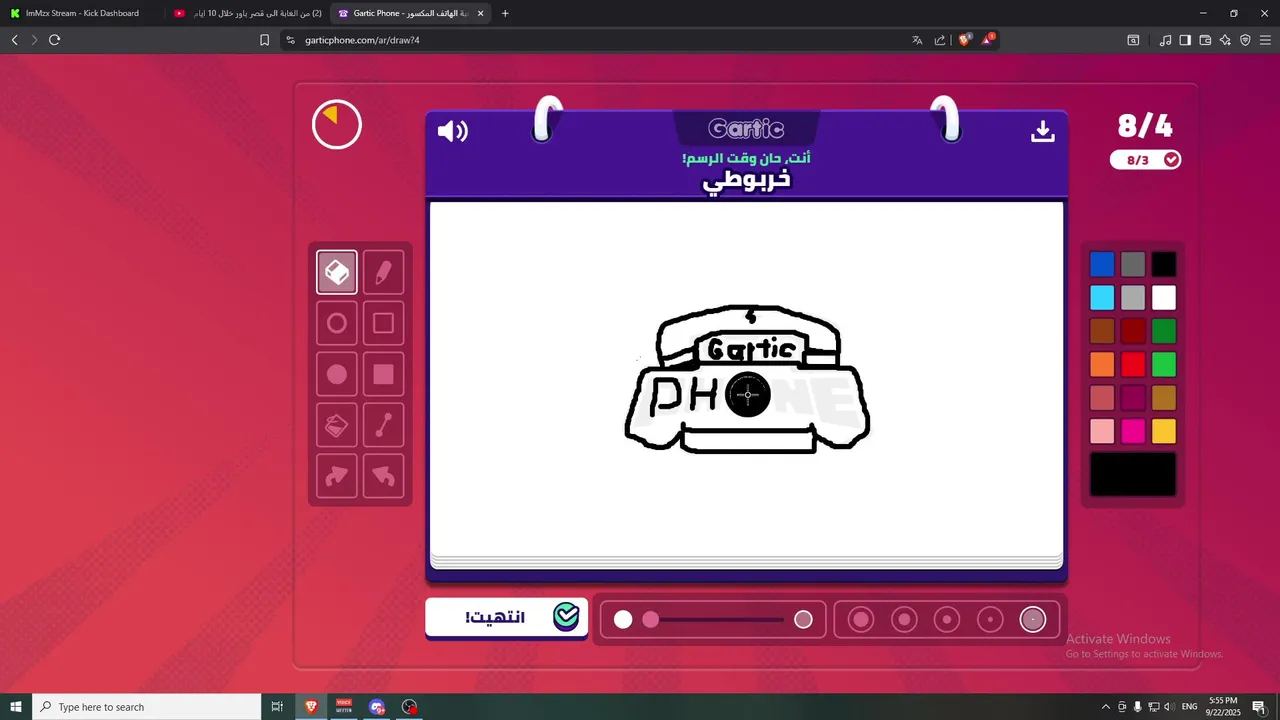1280x720 pixels.
Task: Click the music note media control icon
Action: pos(1165,40)
